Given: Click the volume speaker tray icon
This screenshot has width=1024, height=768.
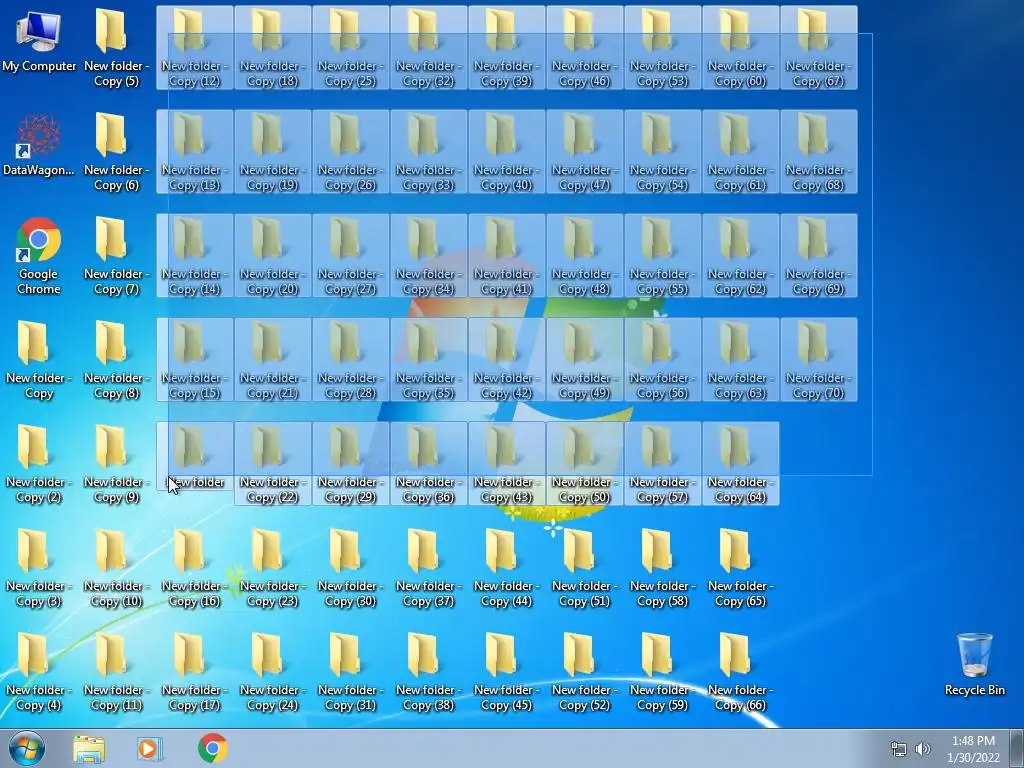Looking at the screenshot, I should tap(922, 749).
